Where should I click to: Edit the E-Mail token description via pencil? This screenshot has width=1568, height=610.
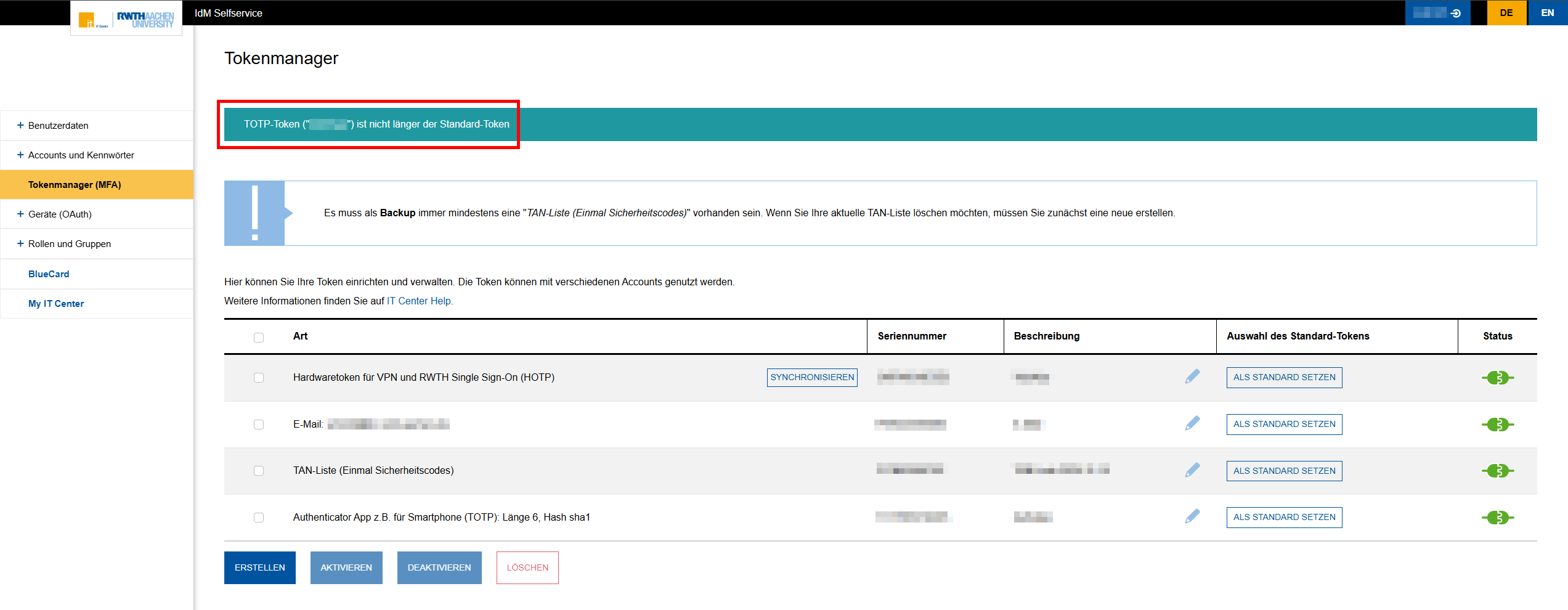(x=1192, y=423)
